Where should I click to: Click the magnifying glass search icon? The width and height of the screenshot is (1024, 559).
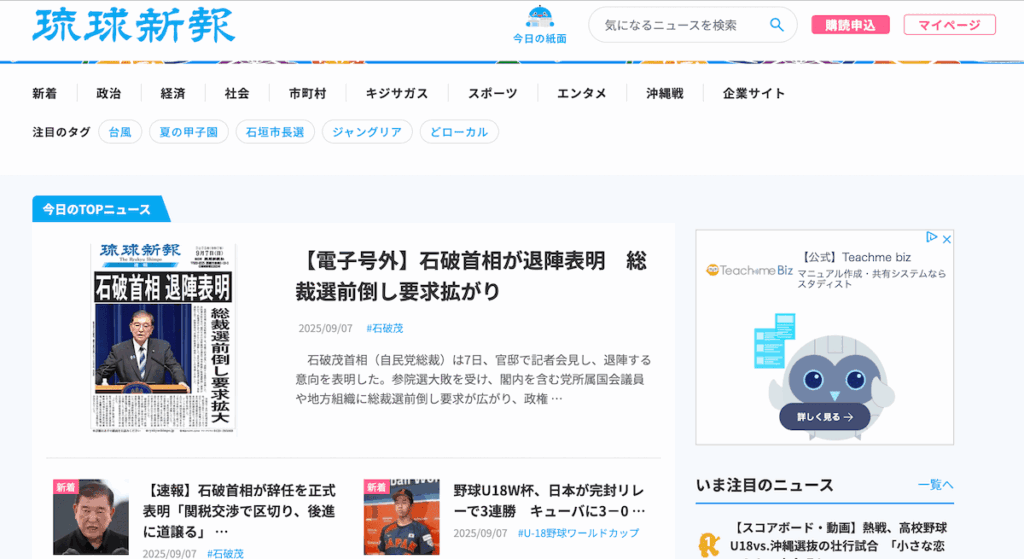click(x=776, y=25)
